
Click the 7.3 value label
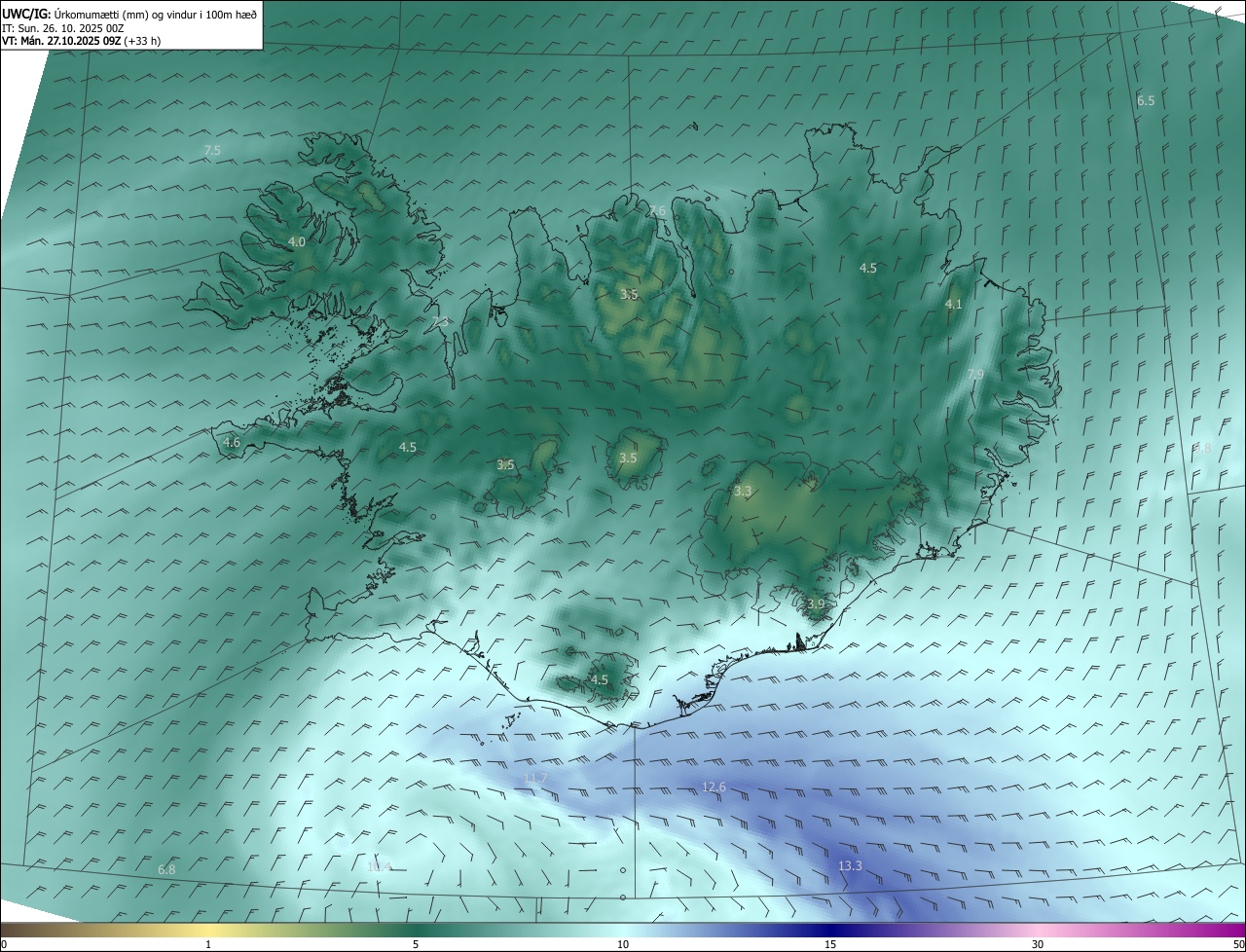coord(440,321)
